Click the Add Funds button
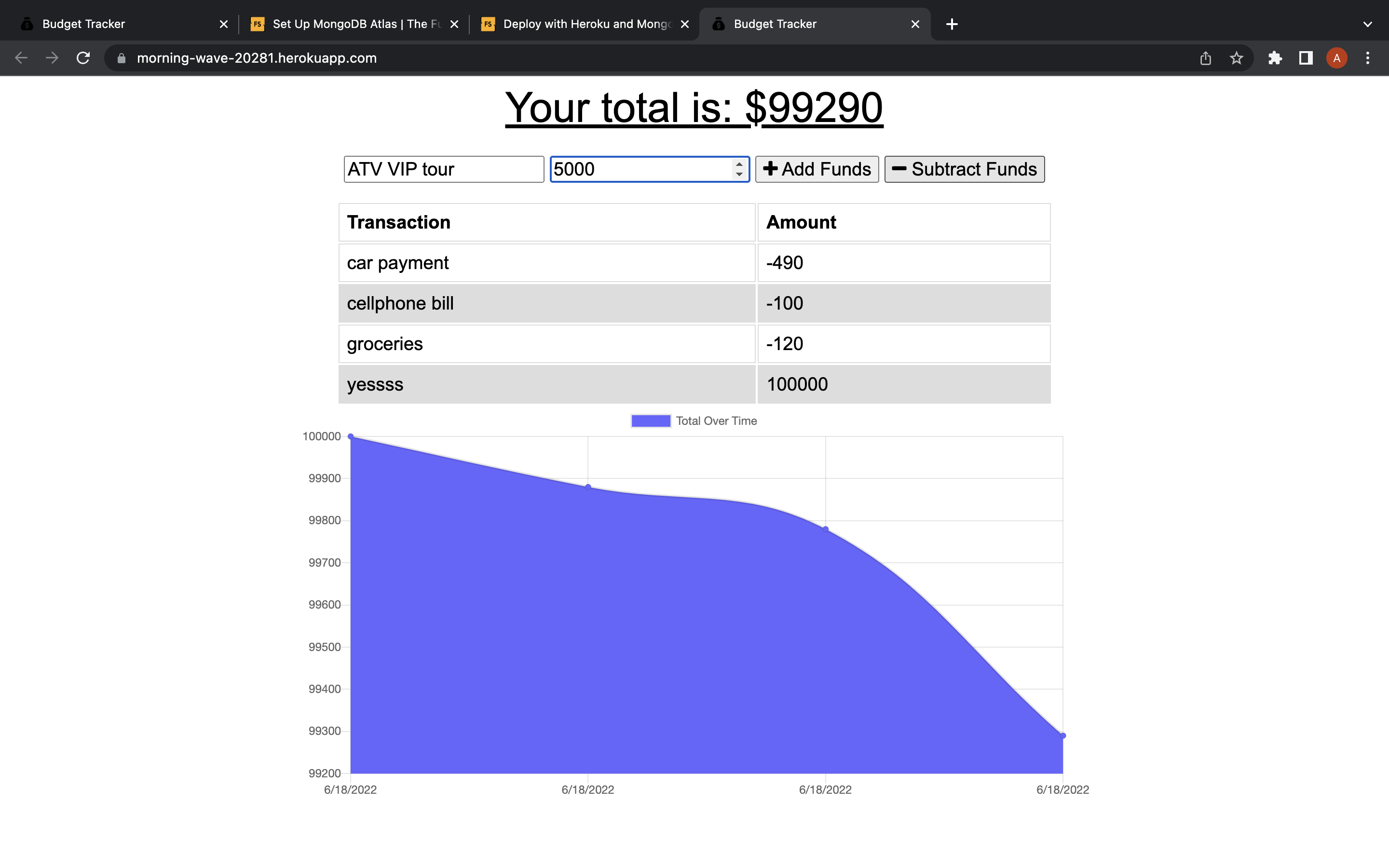Viewport: 1389px width, 868px height. click(x=816, y=169)
